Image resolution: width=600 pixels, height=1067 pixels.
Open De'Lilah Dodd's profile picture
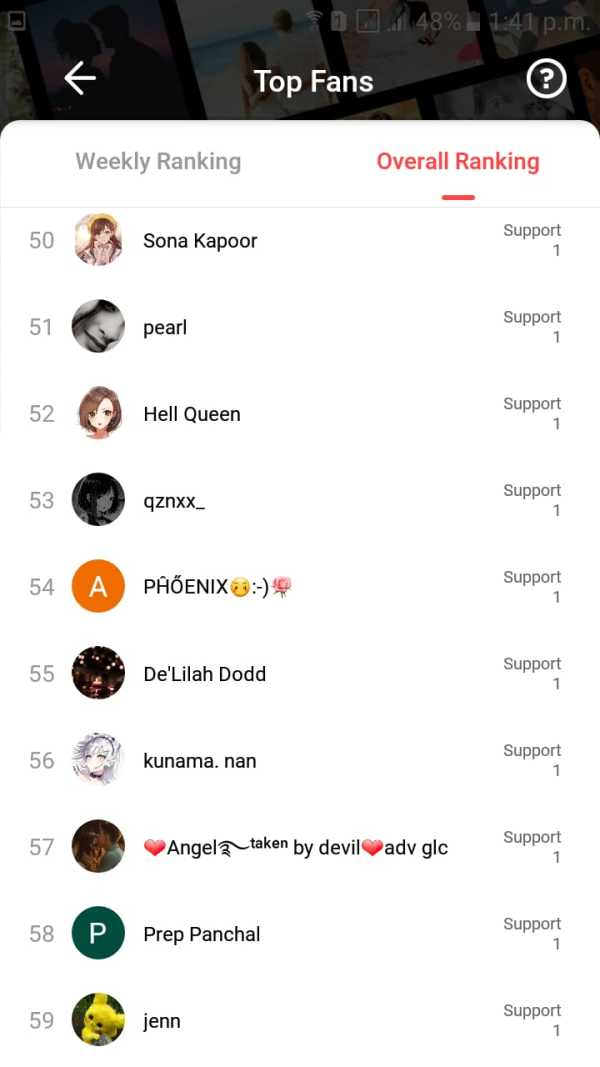pyautogui.click(x=98, y=674)
